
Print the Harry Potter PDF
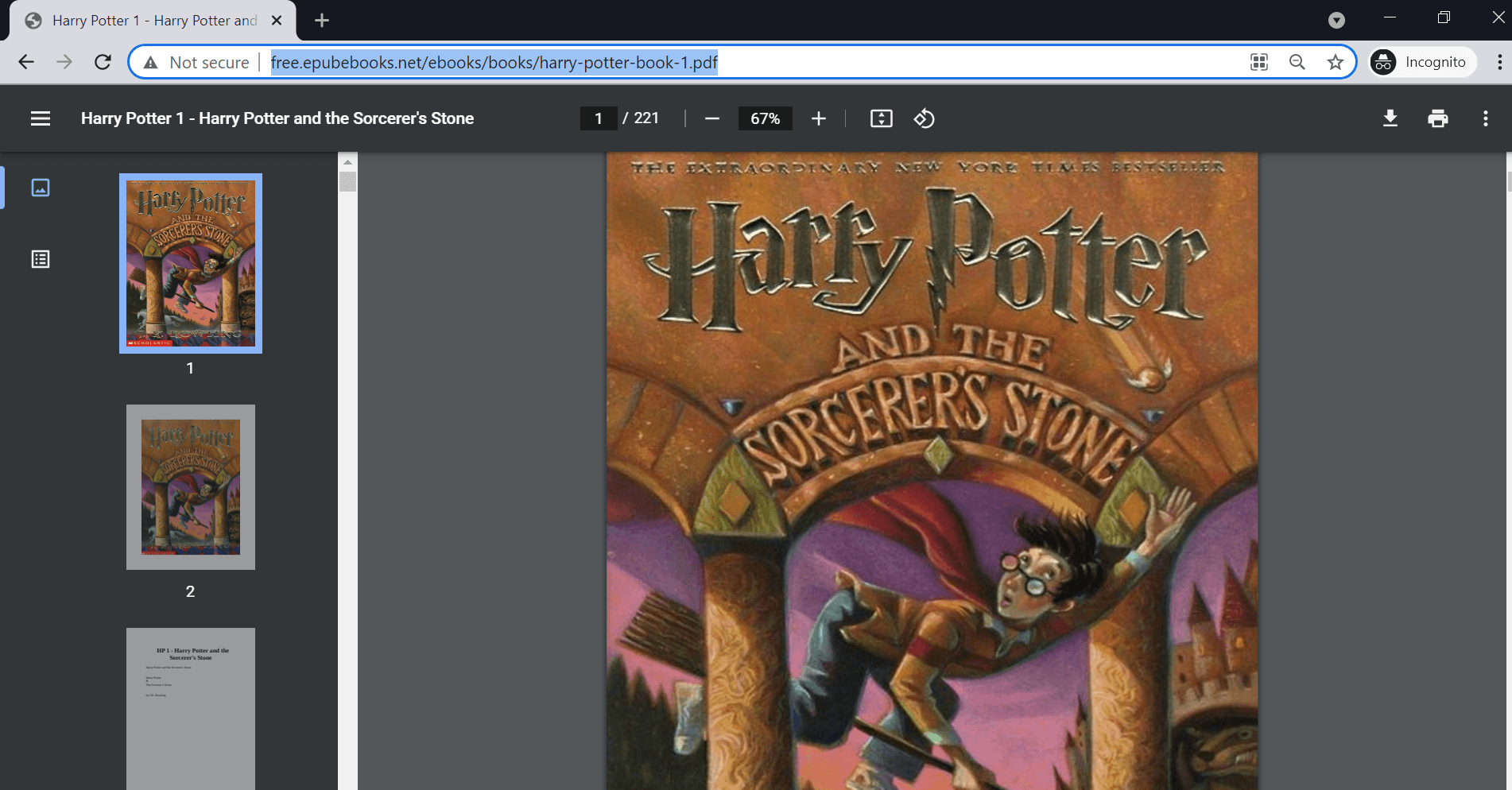[1437, 118]
